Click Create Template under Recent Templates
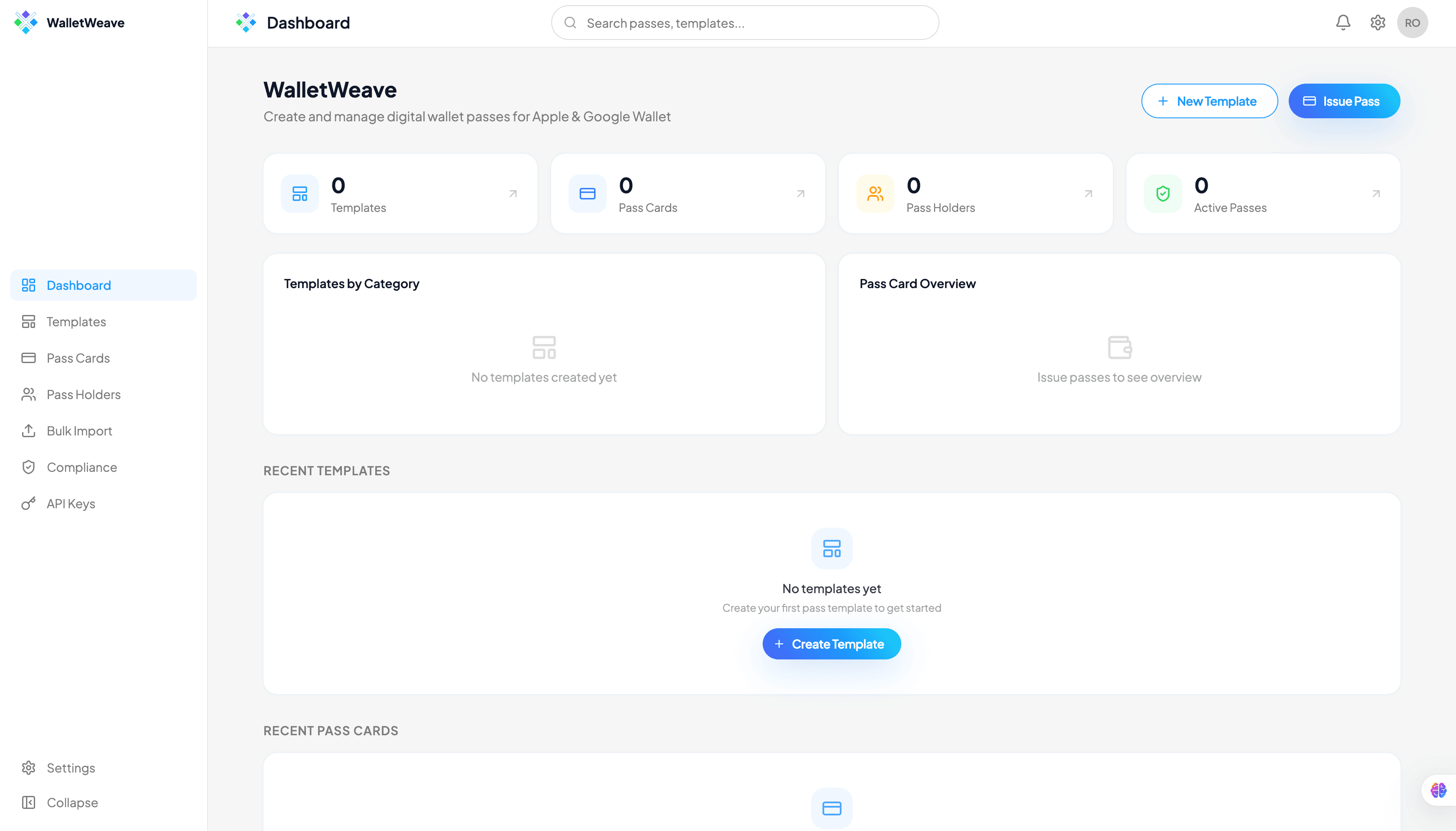This screenshot has height=831, width=1456. (x=831, y=643)
